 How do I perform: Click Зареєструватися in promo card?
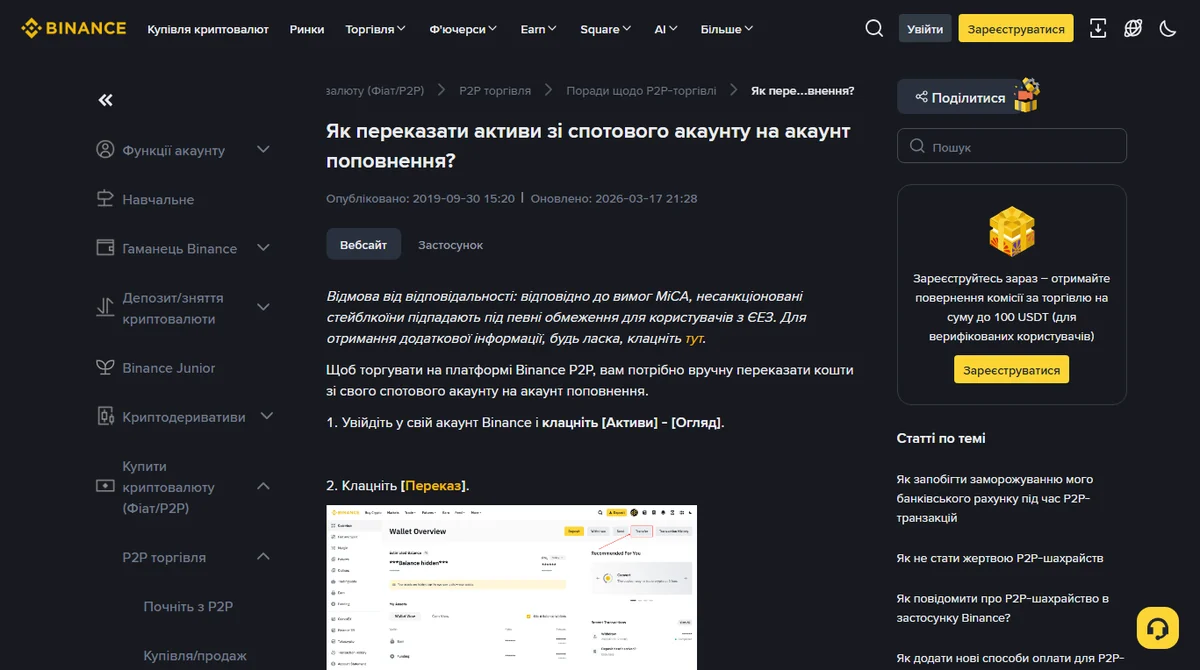(x=1011, y=370)
